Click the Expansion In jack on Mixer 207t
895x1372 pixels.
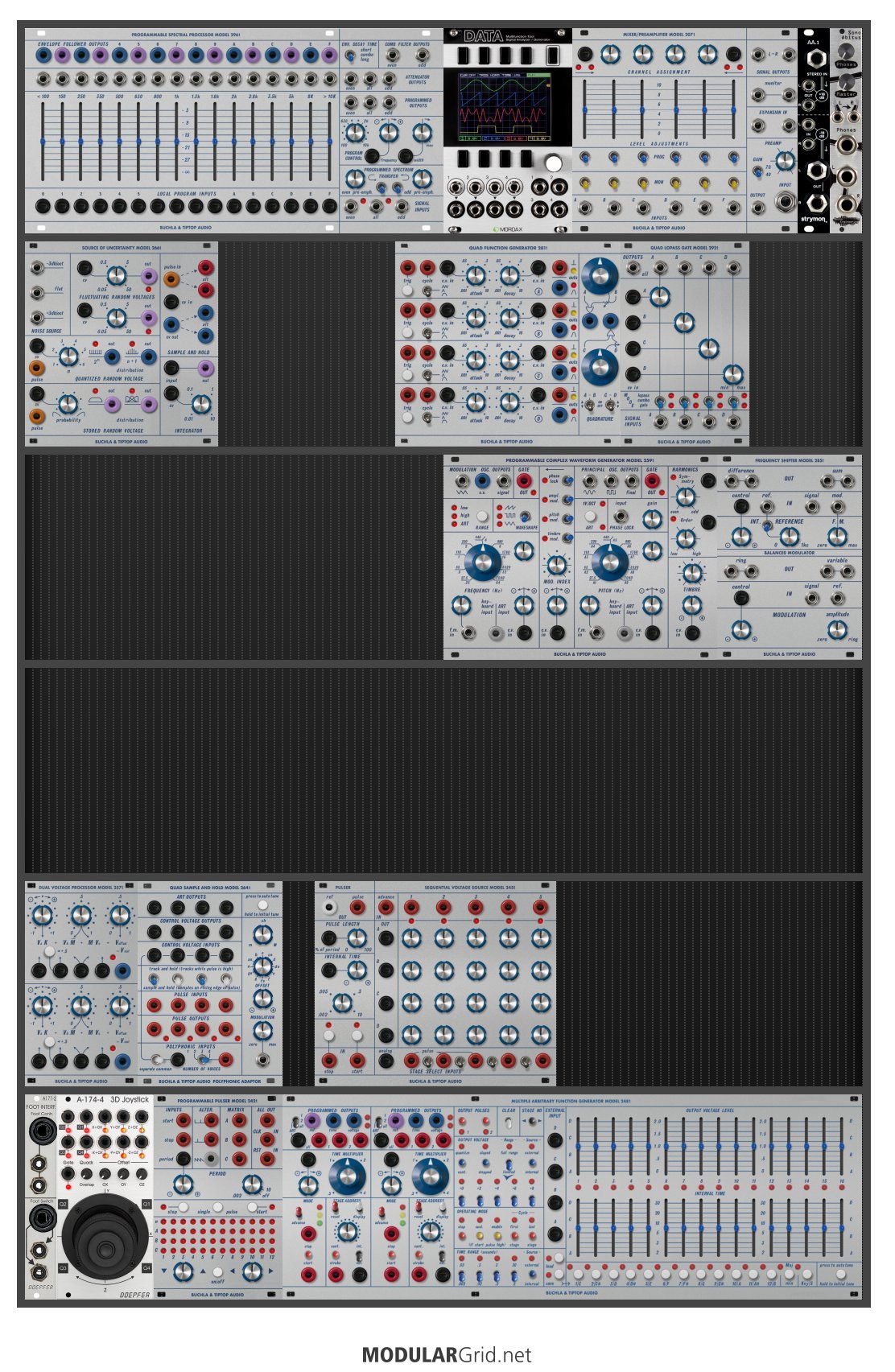[x=759, y=126]
